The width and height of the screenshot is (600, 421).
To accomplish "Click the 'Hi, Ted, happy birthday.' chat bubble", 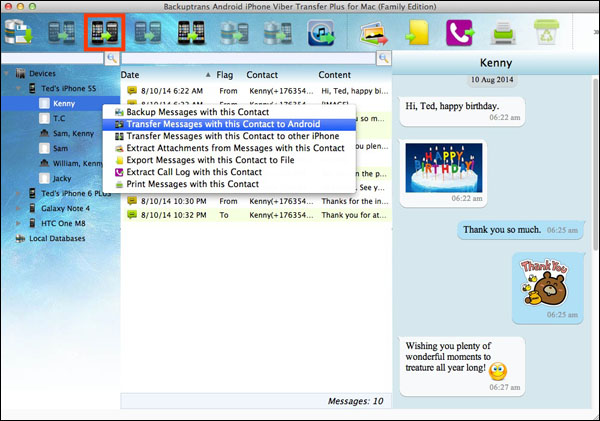I will 462,111.
